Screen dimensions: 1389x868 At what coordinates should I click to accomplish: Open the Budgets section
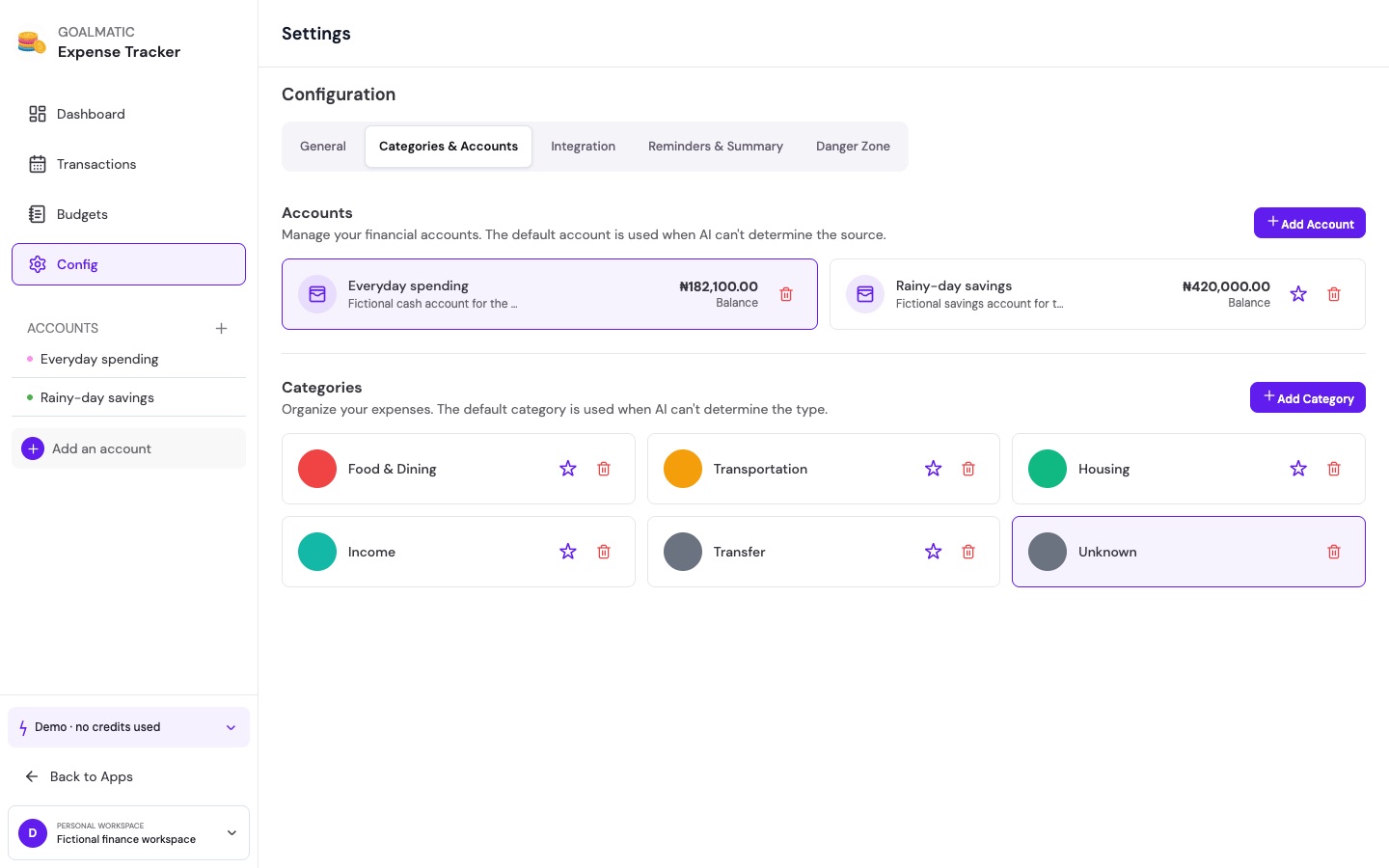pos(128,214)
